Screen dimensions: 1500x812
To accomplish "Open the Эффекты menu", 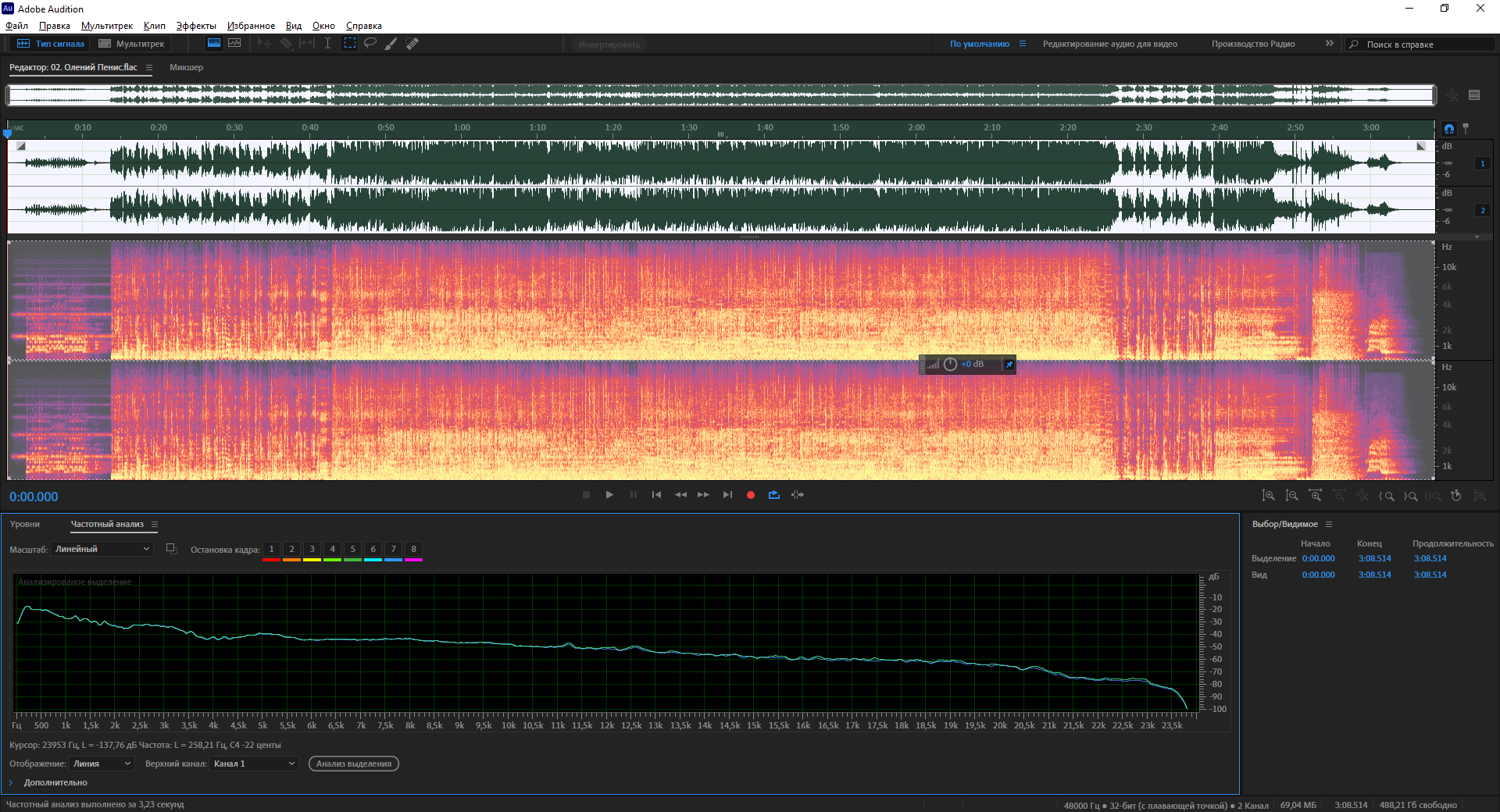I will coord(196,26).
